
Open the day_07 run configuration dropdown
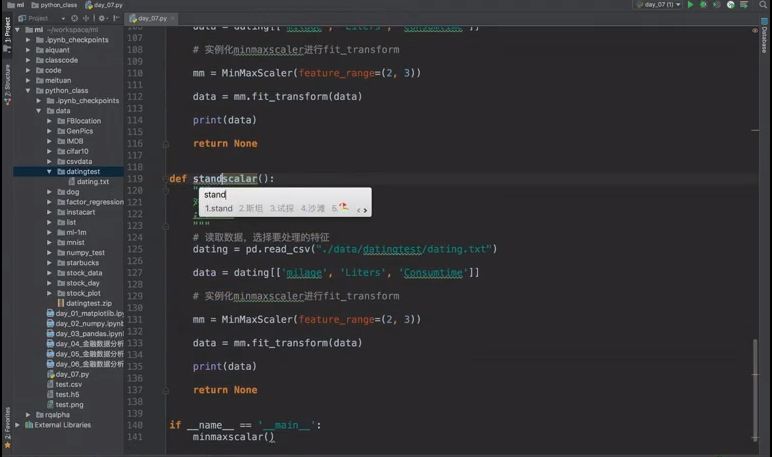659,5
